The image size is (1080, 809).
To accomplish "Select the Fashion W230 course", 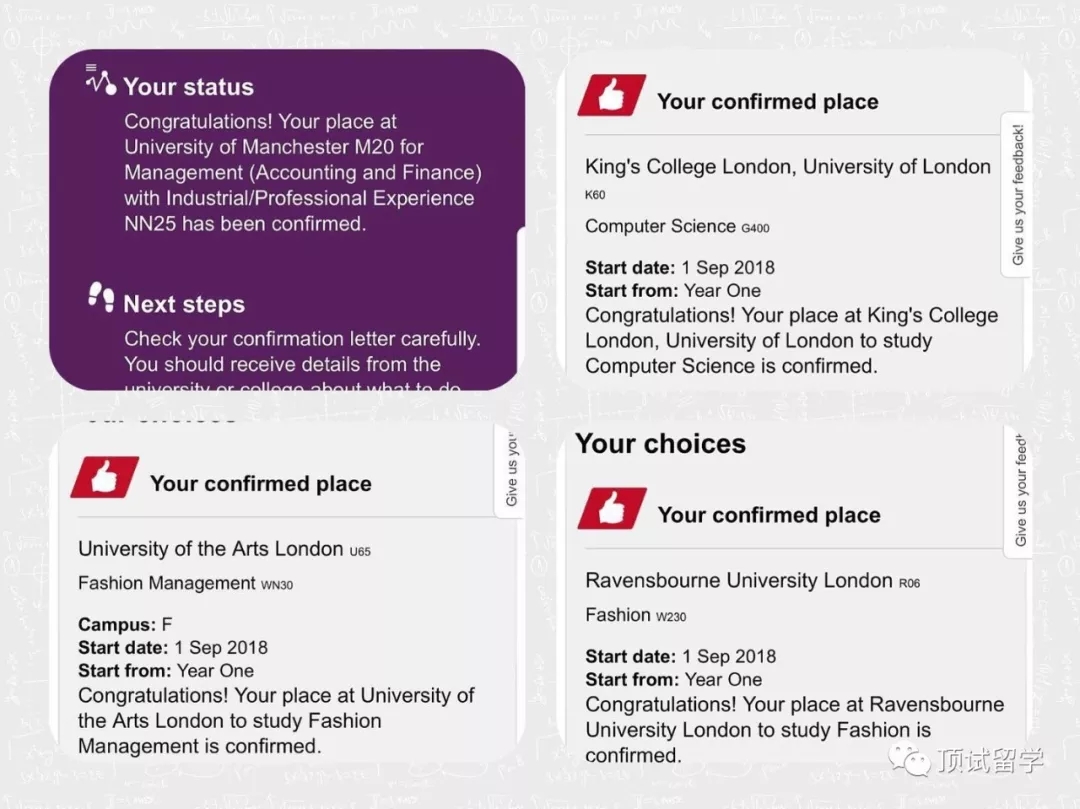I will pyautogui.click(x=635, y=615).
